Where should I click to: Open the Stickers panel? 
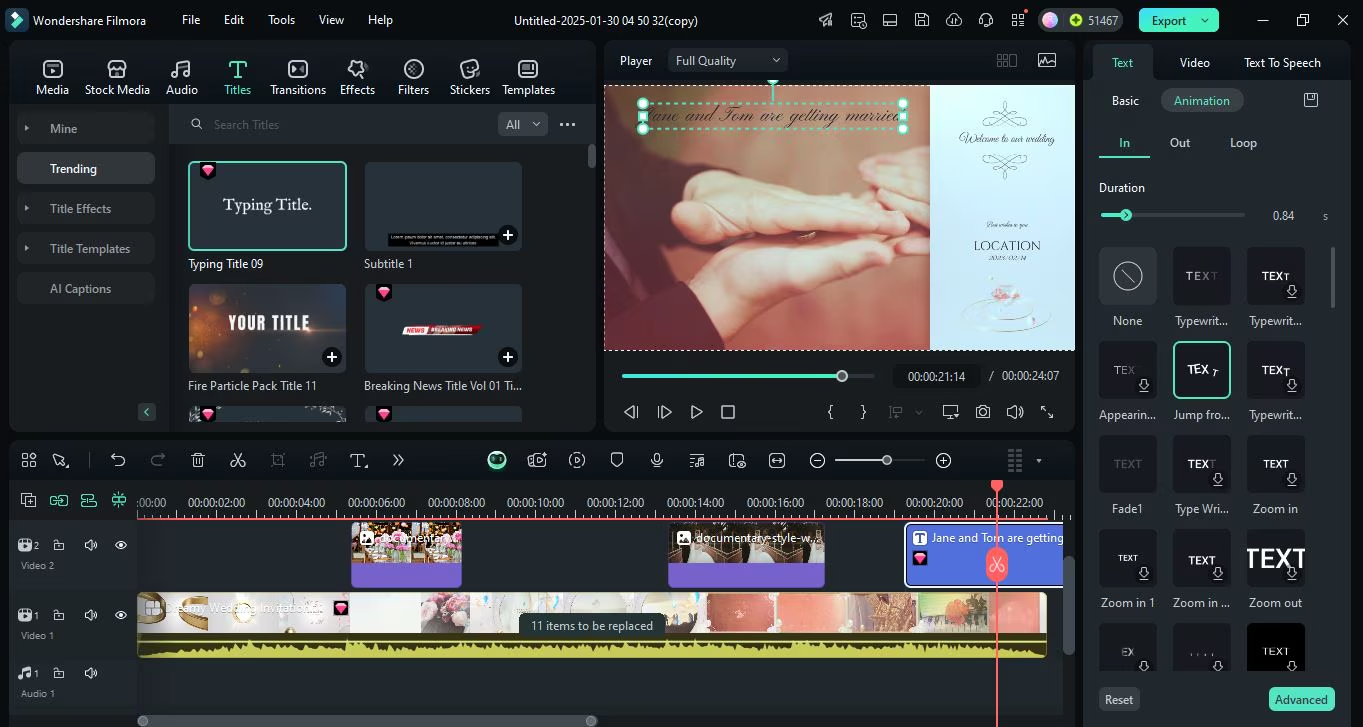click(x=470, y=77)
